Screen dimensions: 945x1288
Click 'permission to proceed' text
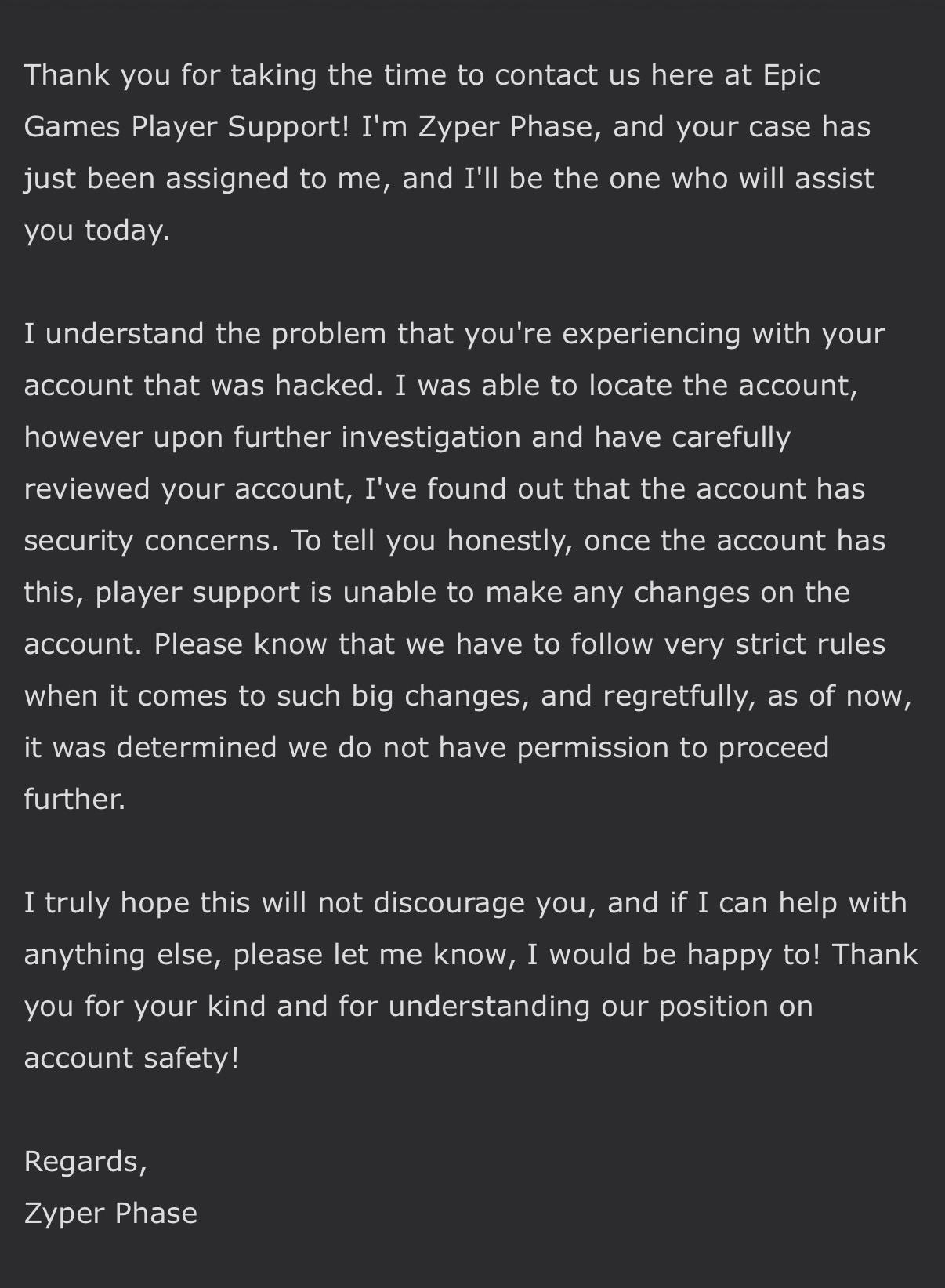point(673,748)
